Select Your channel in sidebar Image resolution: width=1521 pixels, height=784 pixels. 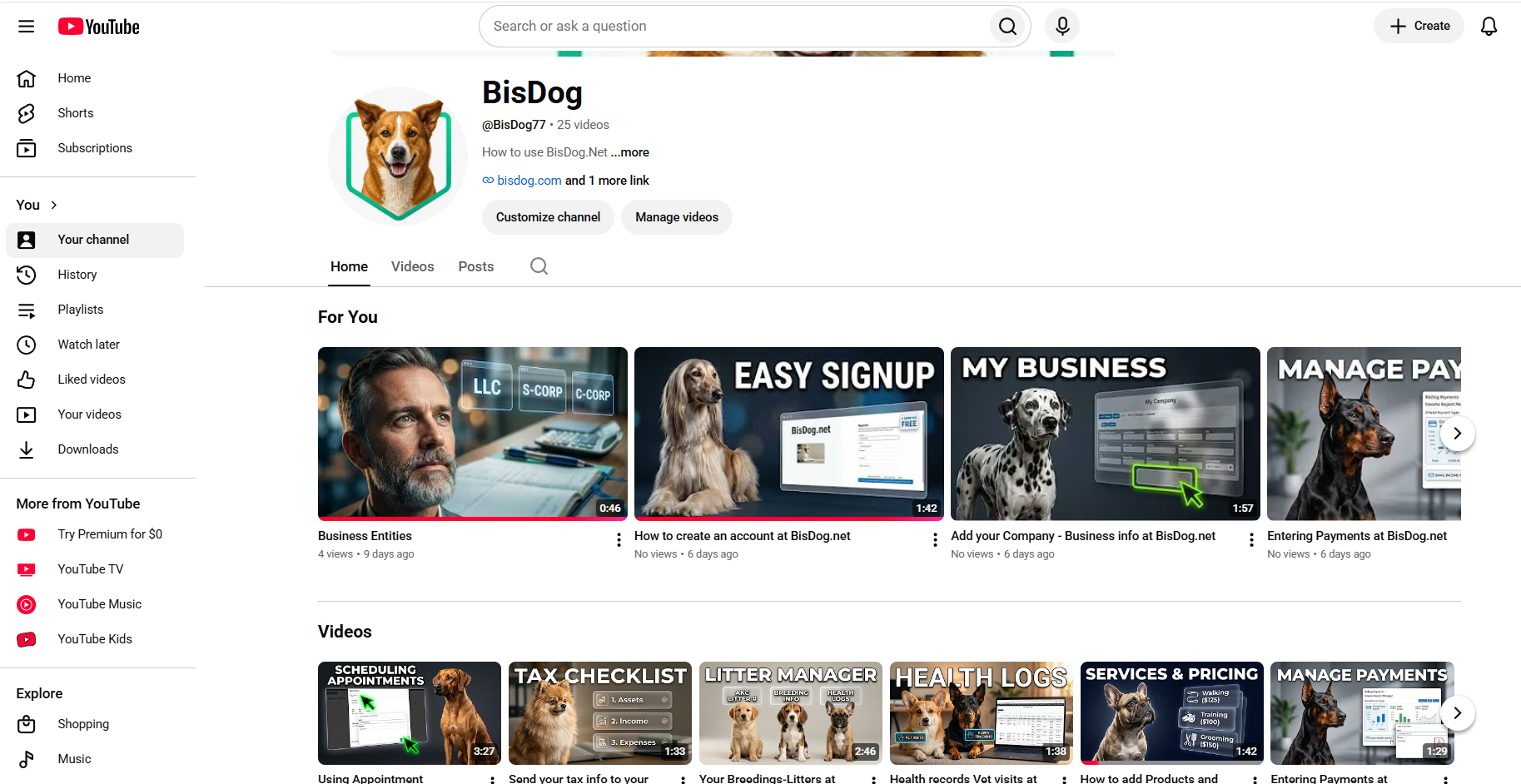click(95, 240)
